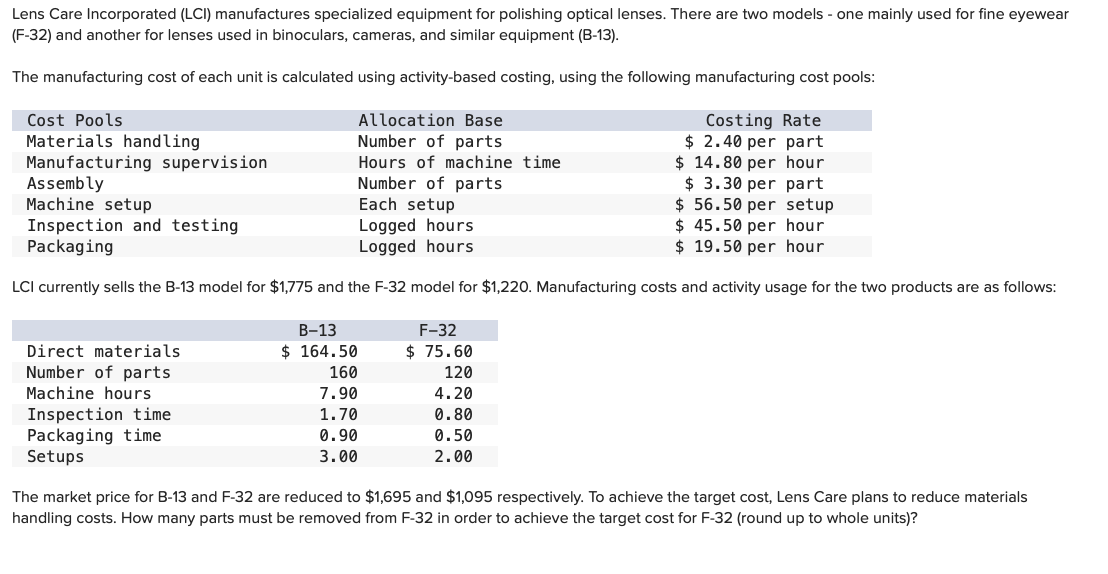Click the '7.90' machine hours value
1108x574 pixels.
click(338, 394)
